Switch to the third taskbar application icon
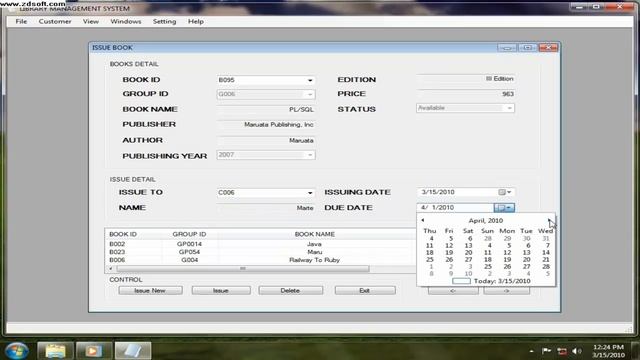This screenshot has width=640, height=360. [x=132, y=351]
